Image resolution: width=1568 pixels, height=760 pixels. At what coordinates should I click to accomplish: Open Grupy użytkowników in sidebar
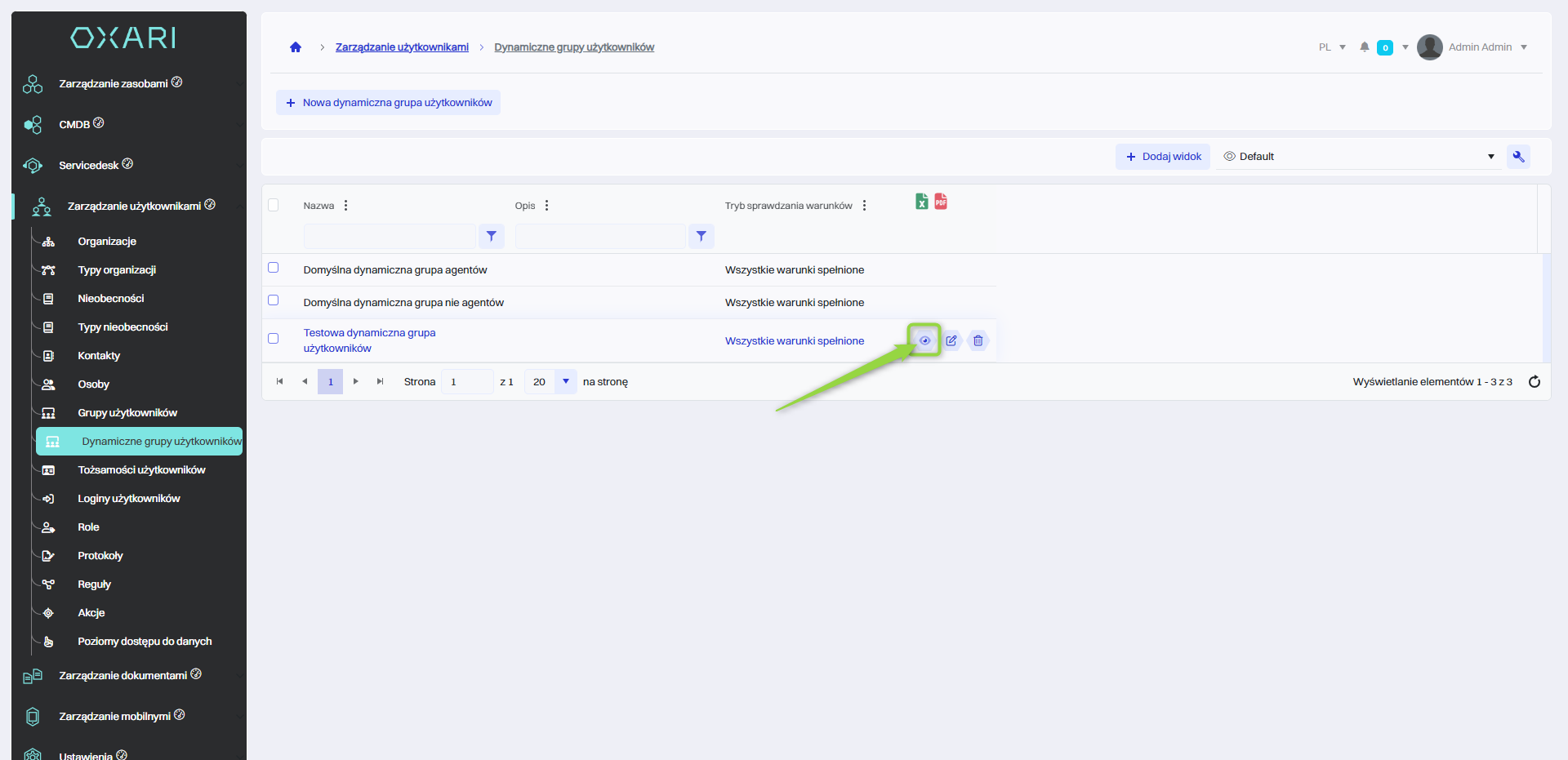pyautogui.click(x=127, y=413)
